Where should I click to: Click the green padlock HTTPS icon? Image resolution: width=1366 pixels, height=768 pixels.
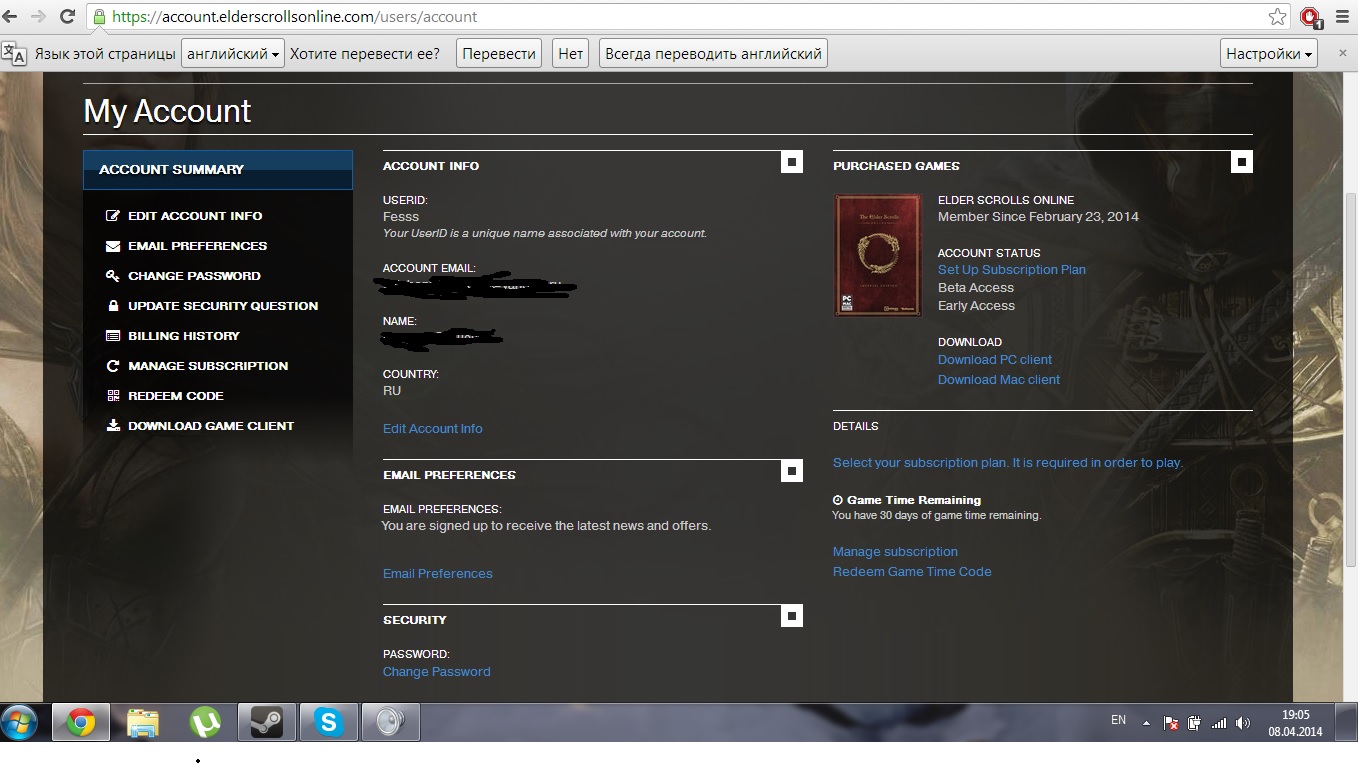point(99,16)
